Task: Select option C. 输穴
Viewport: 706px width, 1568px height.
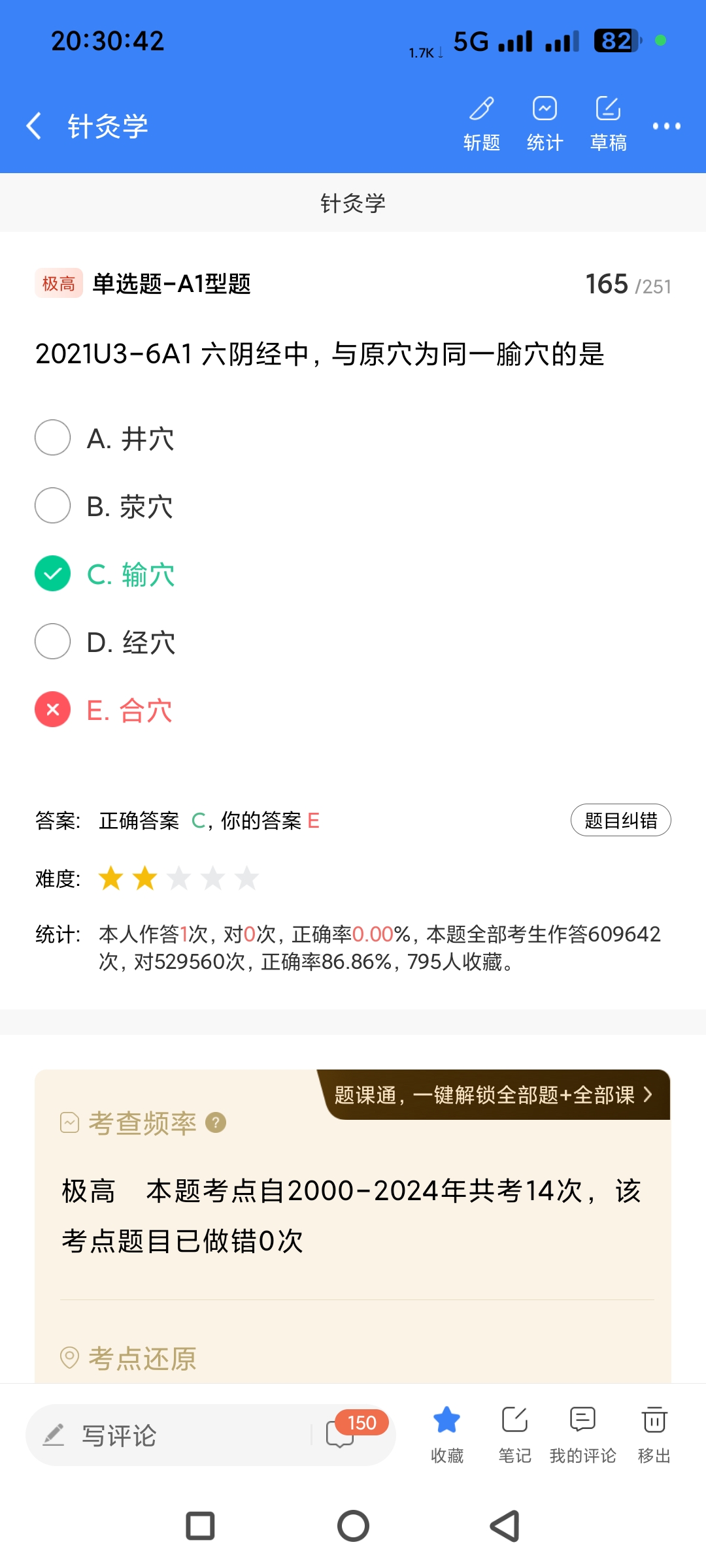Action: [x=53, y=574]
